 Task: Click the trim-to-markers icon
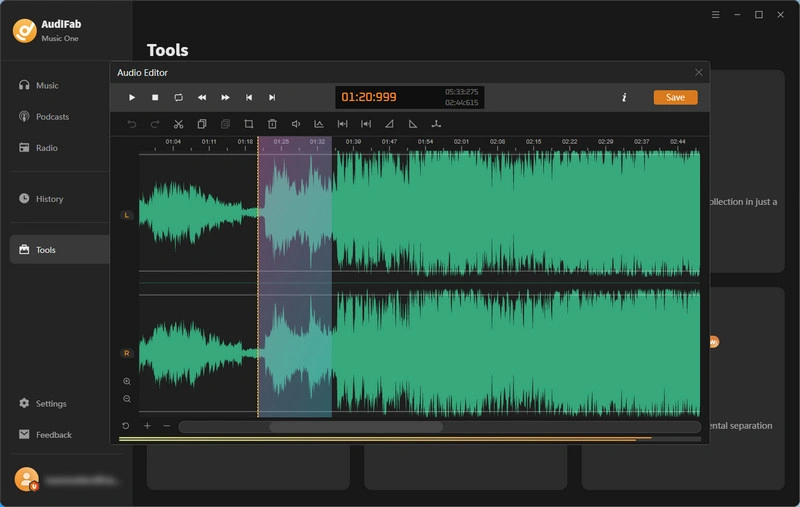coord(366,124)
